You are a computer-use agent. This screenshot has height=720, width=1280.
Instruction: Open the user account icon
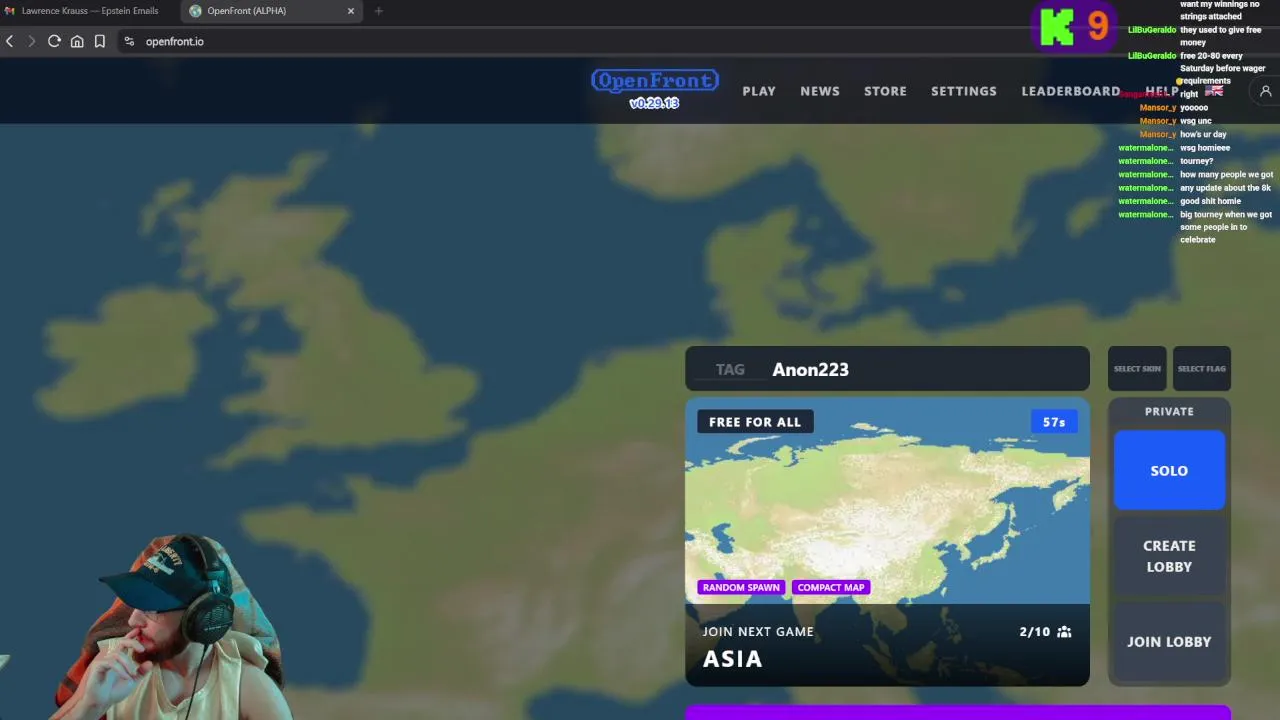tap(1265, 91)
